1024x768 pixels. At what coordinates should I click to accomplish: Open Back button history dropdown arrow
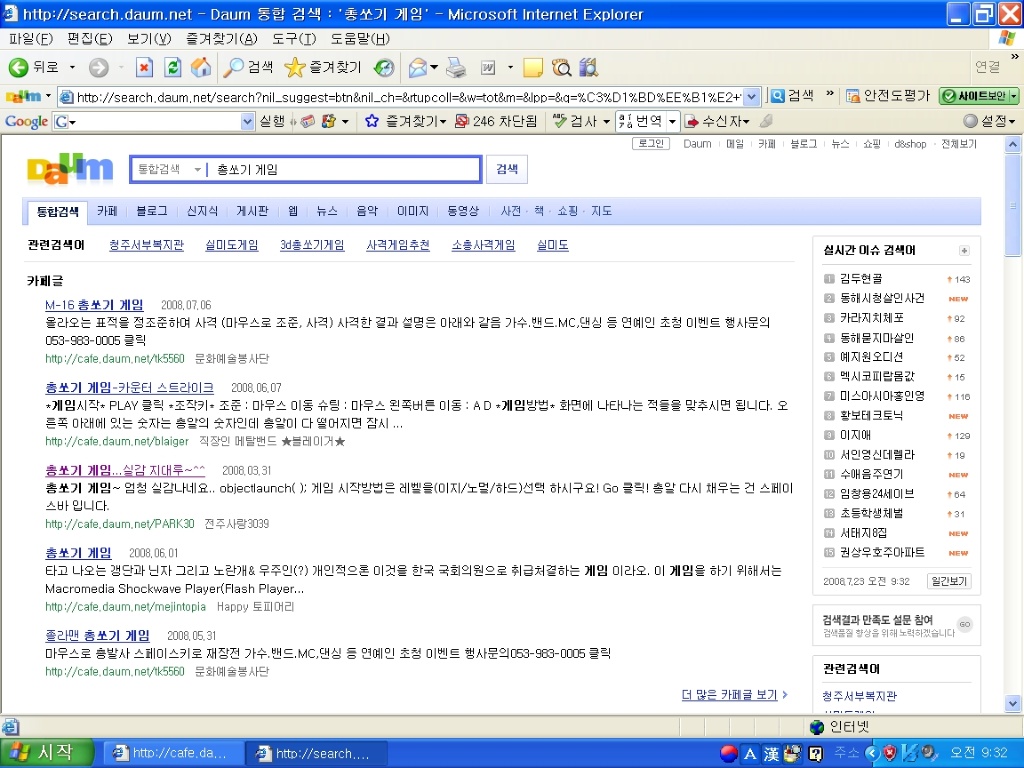click(72, 67)
